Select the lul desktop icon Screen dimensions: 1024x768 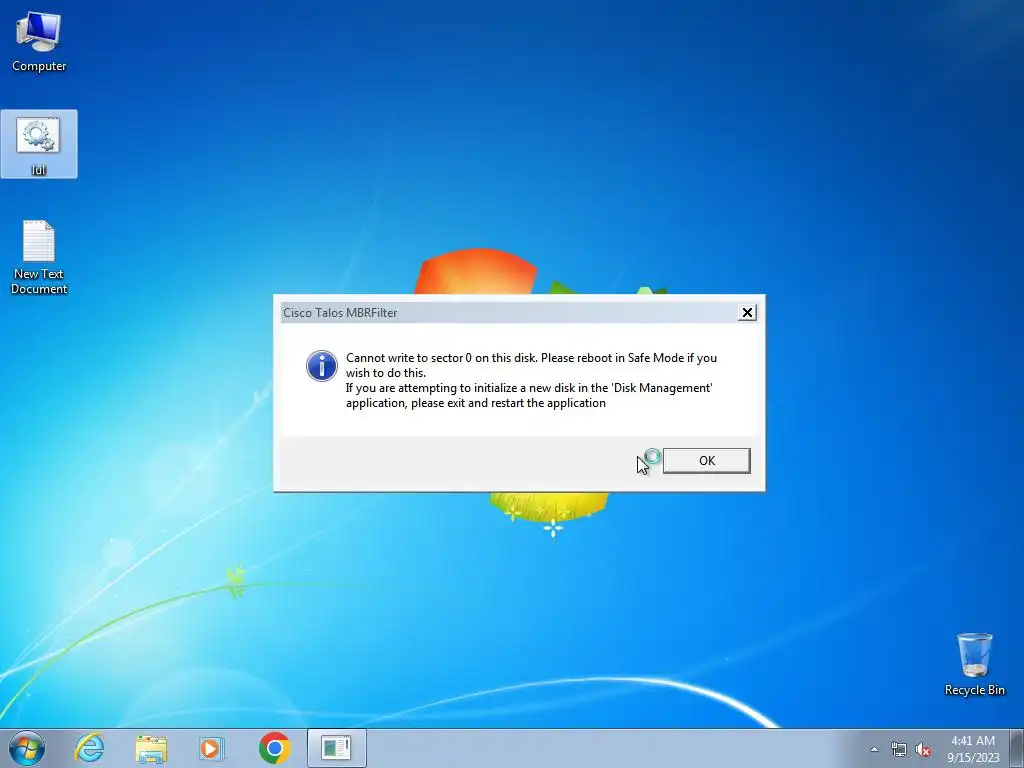39,144
